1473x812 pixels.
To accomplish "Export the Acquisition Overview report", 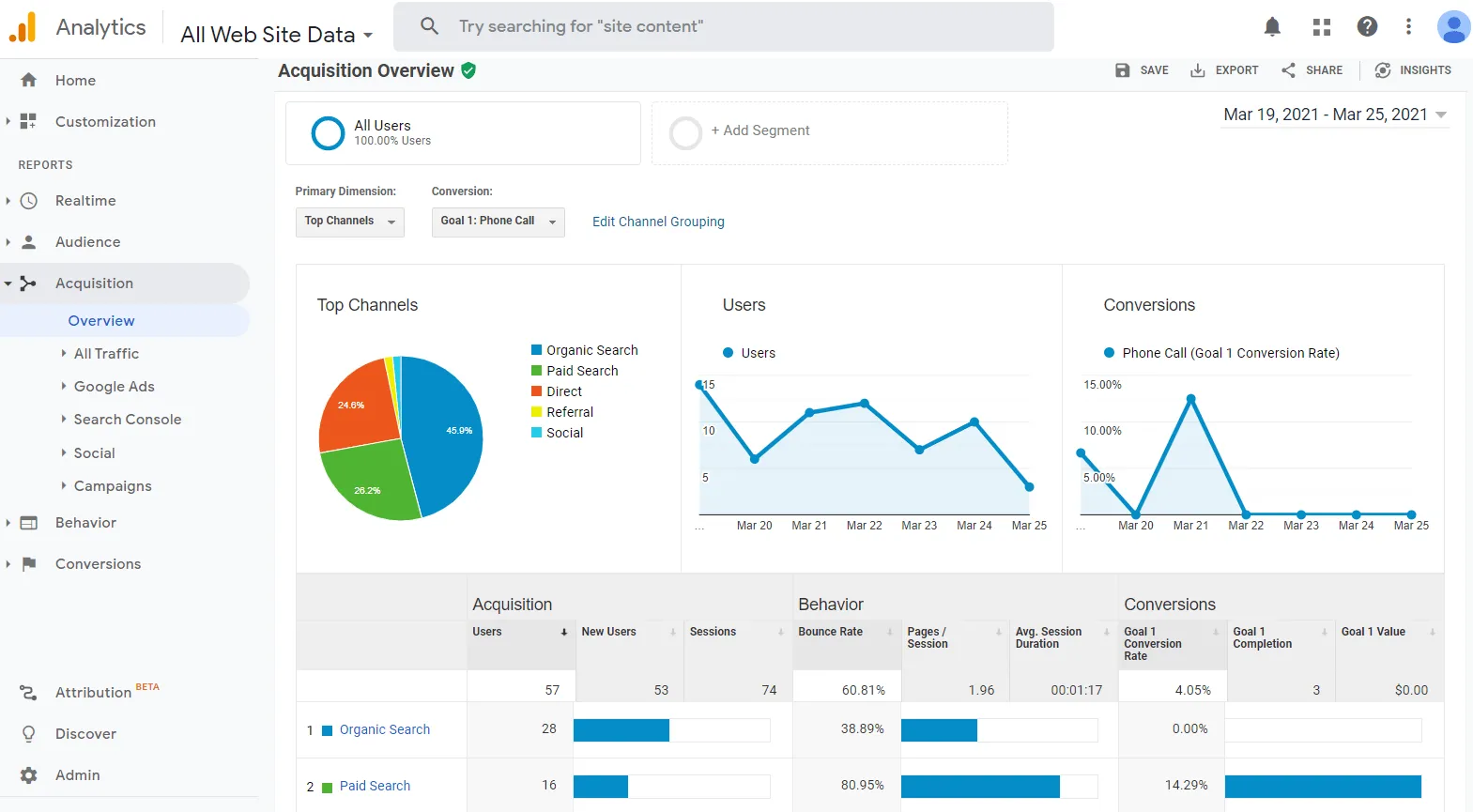I will click(x=1224, y=70).
